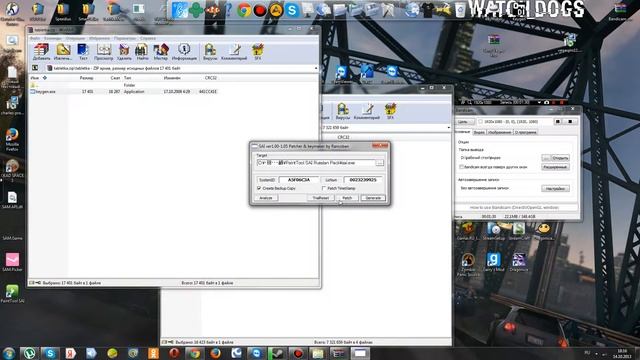640x360 pixels.
Task: Open the Справка menu in front WinRAR
Action: [148, 38]
